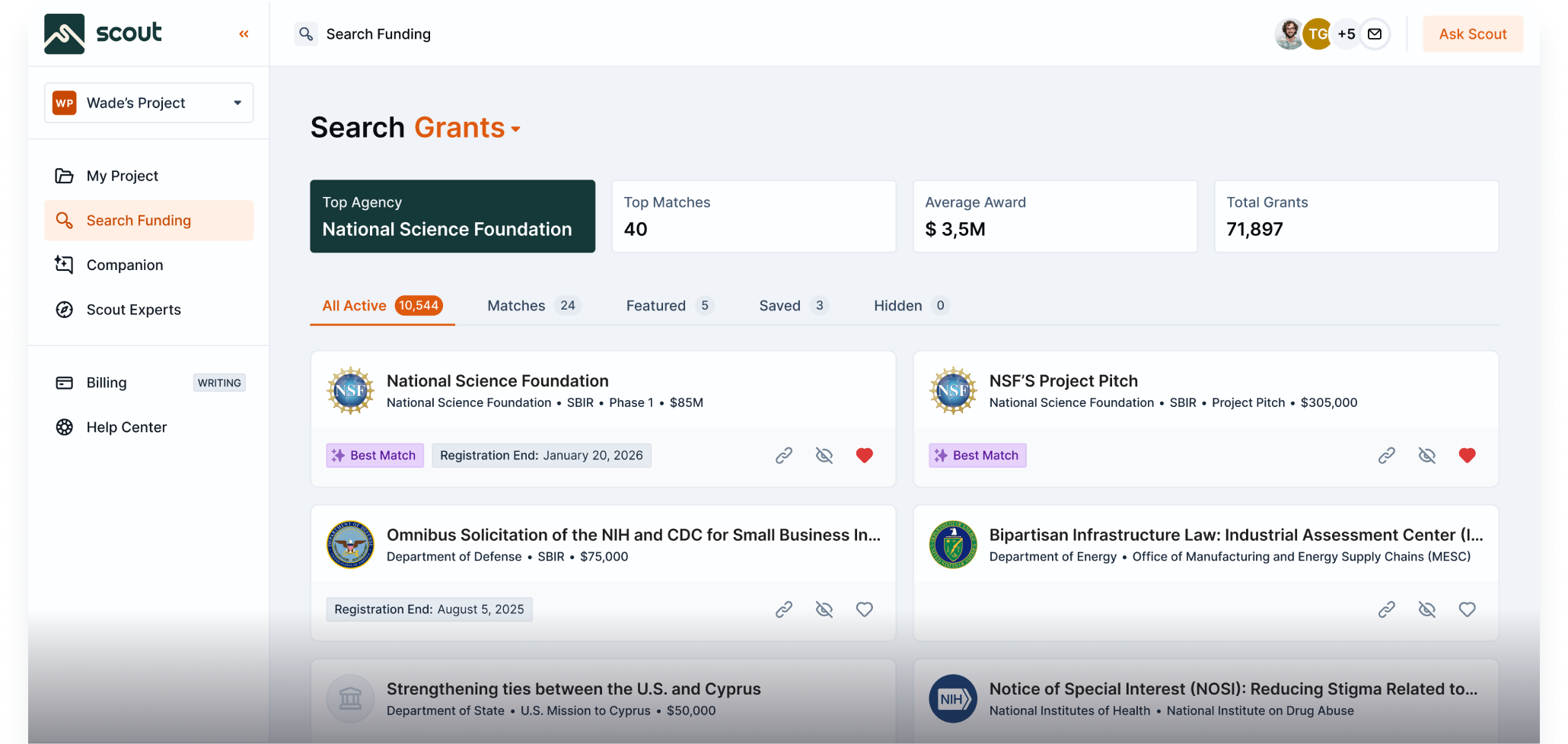Expand the Grants search type dropdown
This screenshot has width=1568, height=744.
(467, 128)
